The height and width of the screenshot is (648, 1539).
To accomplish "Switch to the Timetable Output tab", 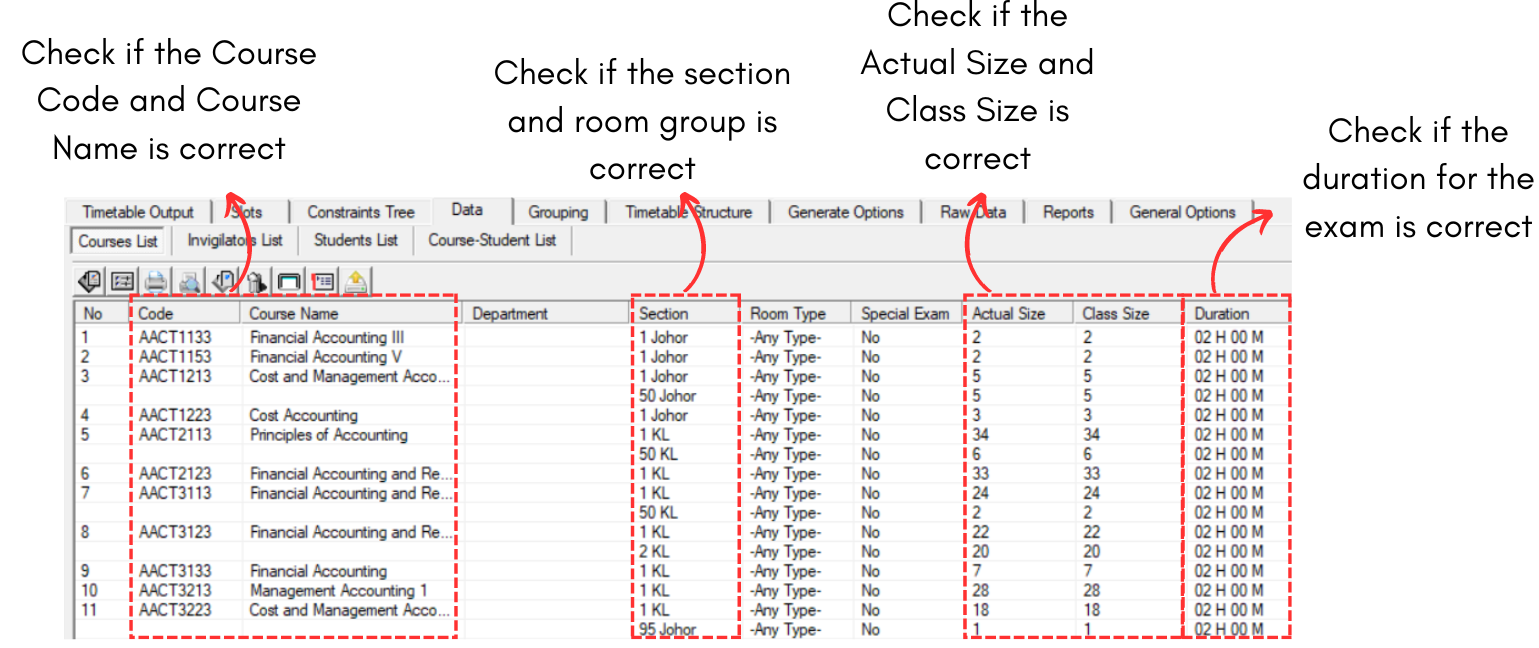I will (138, 212).
